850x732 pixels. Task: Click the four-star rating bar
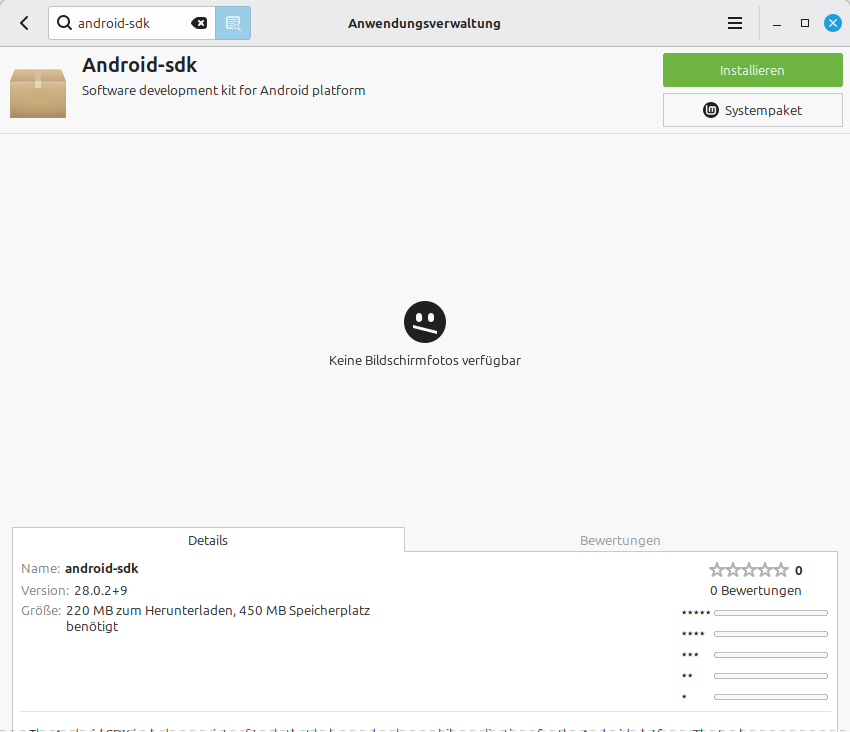click(770, 634)
